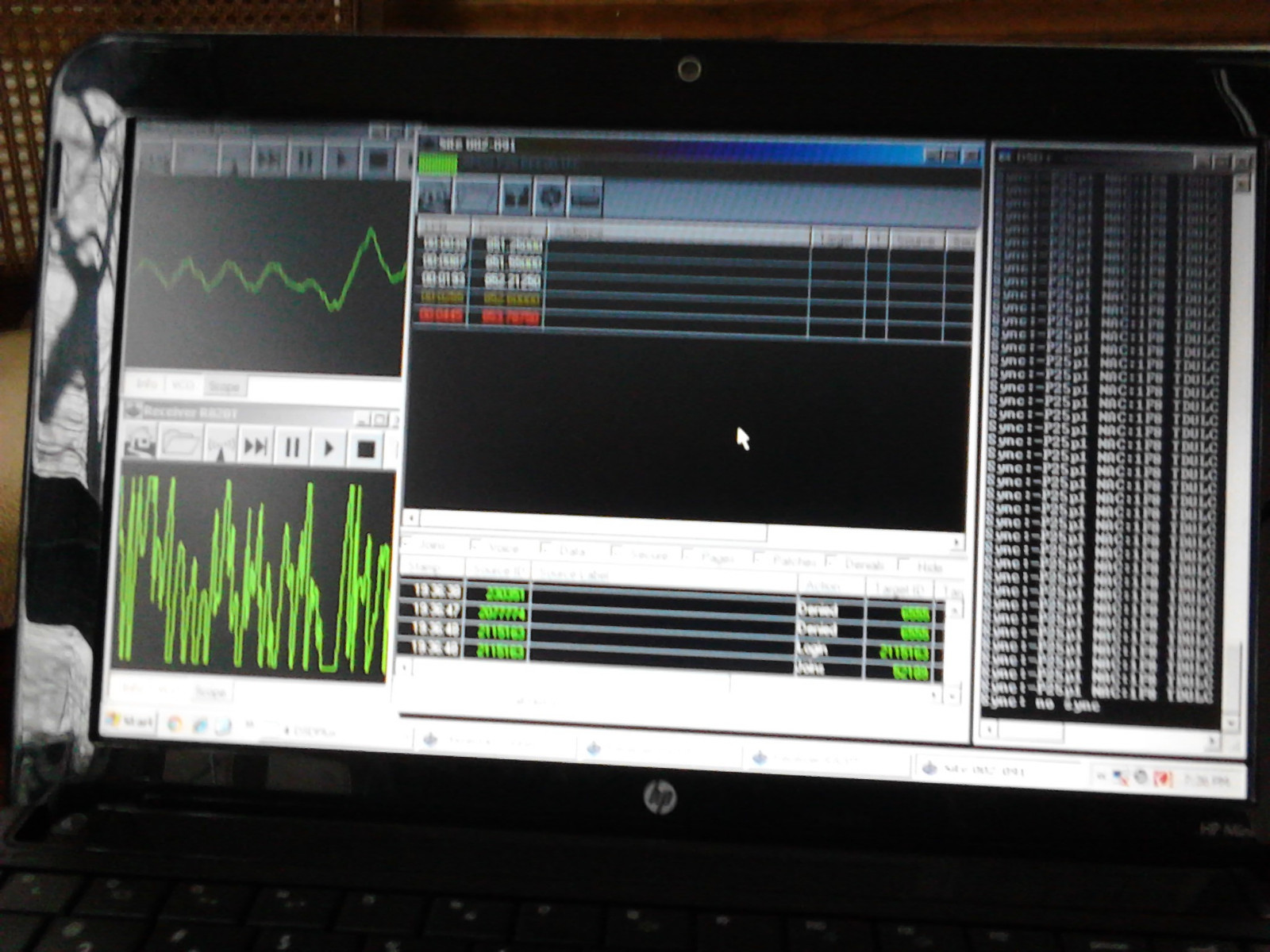
Task: Click the green signal strength bar
Action: (x=439, y=163)
